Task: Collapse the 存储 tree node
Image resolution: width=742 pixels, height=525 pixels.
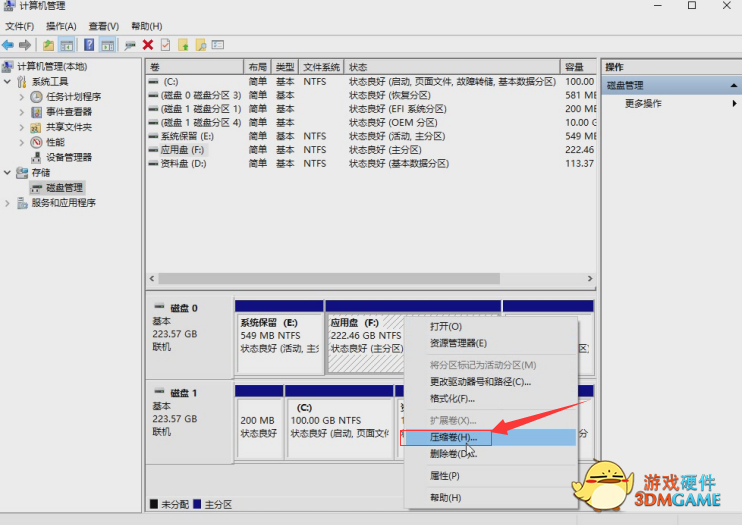Action: click(x=7, y=172)
